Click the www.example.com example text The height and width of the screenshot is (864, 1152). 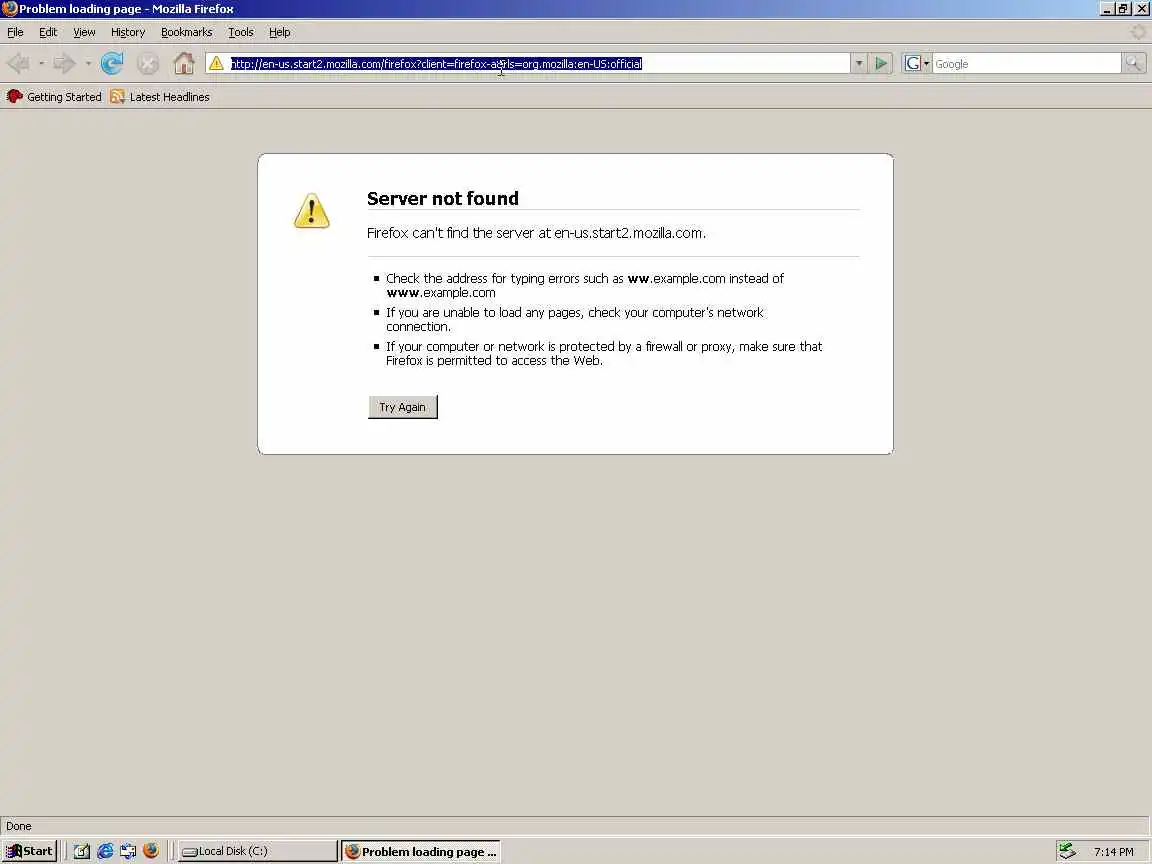(441, 292)
